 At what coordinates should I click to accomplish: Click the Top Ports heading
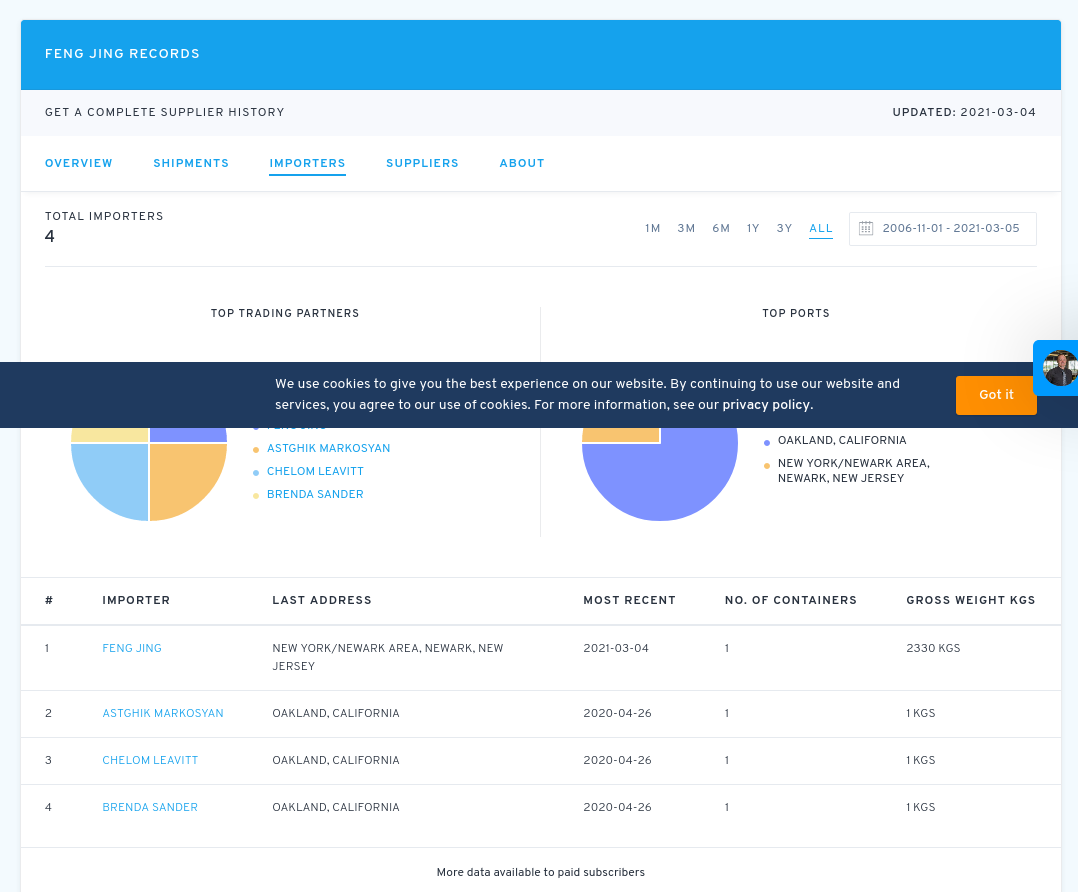[795, 313]
